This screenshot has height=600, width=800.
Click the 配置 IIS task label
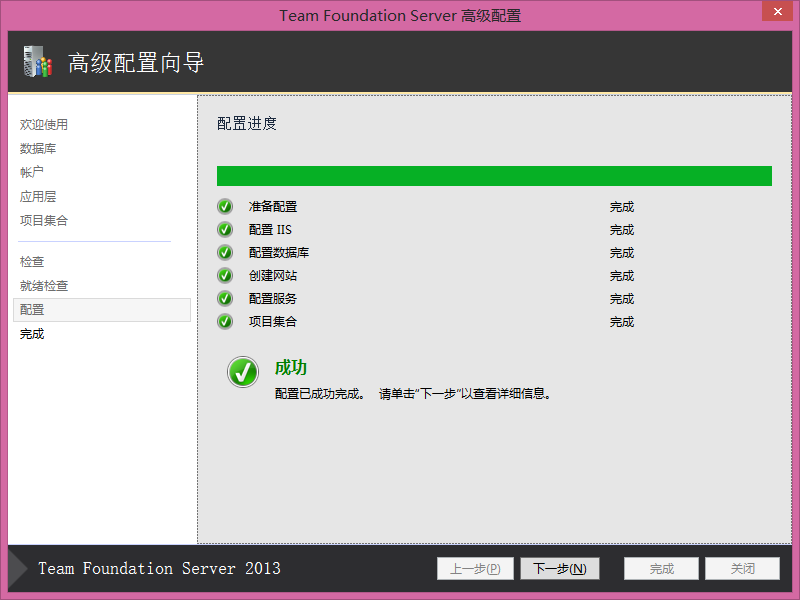tap(270, 230)
